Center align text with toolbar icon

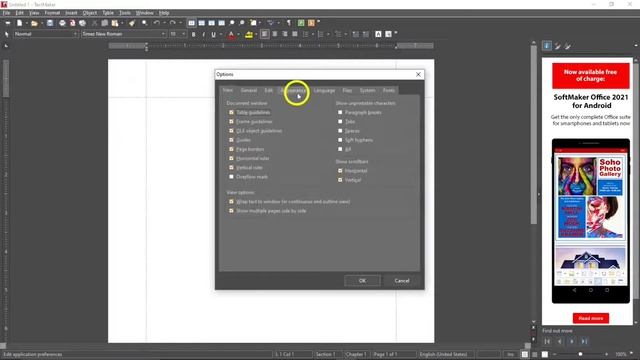point(275,34)
